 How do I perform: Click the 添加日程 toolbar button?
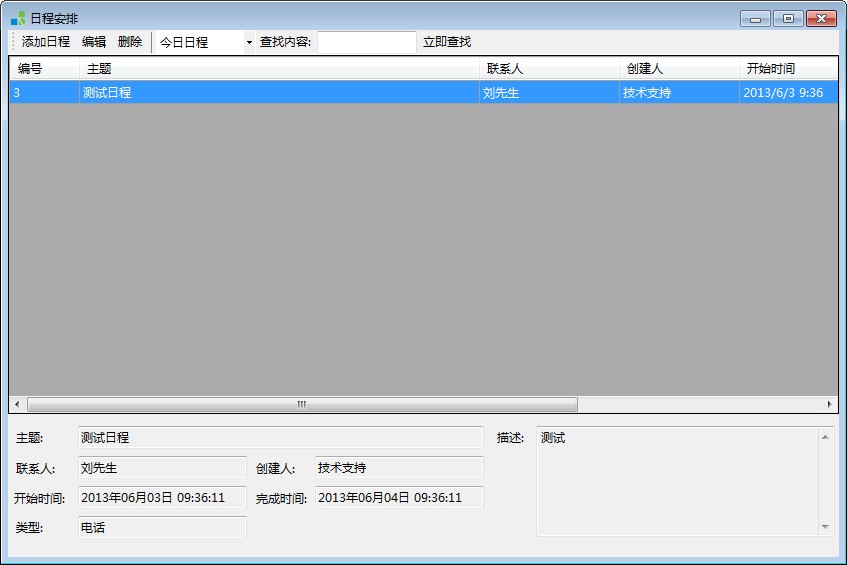click(46, 42)
